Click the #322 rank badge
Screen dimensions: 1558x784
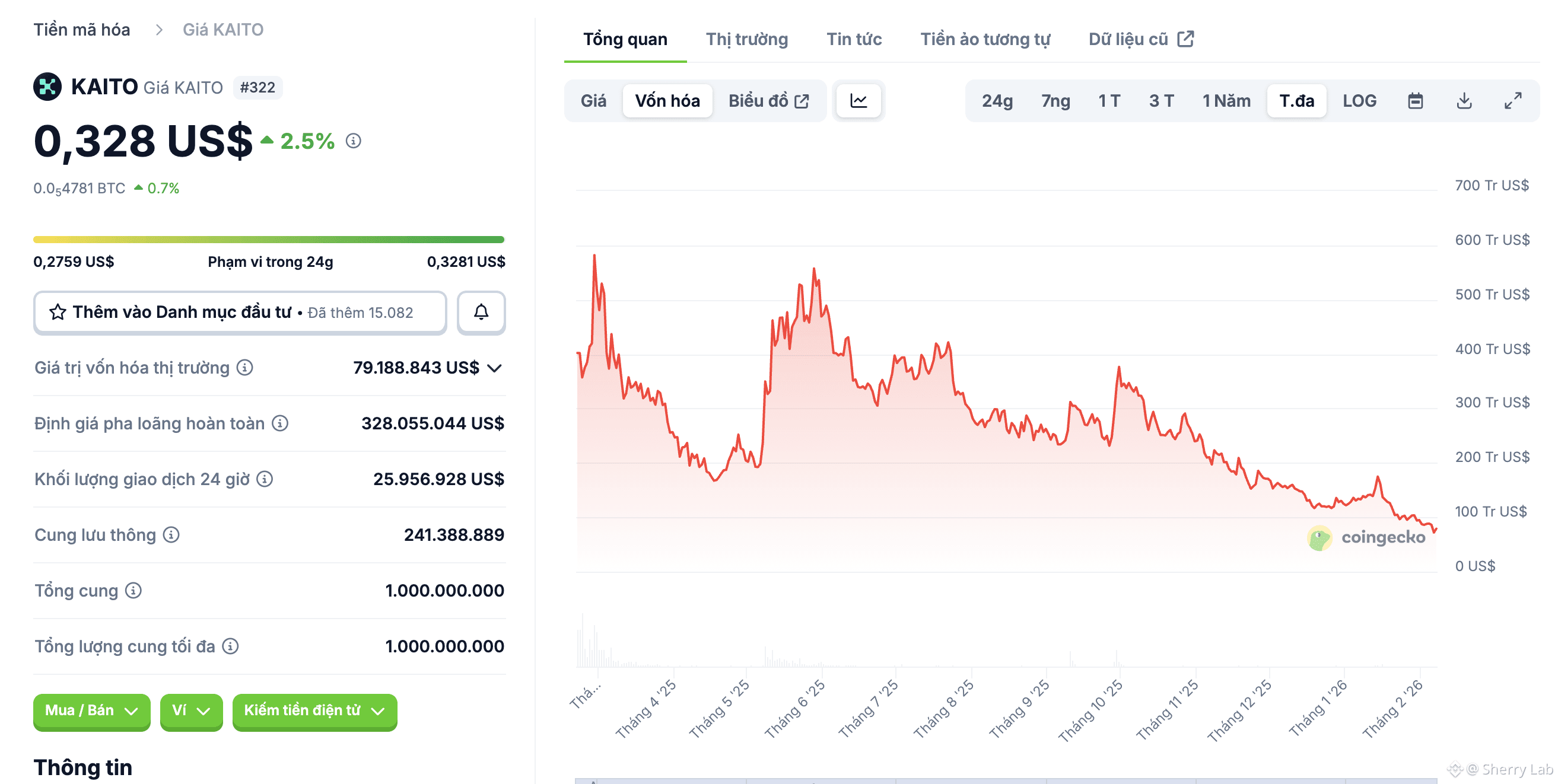pyautogui.click(x=257, y=88)
